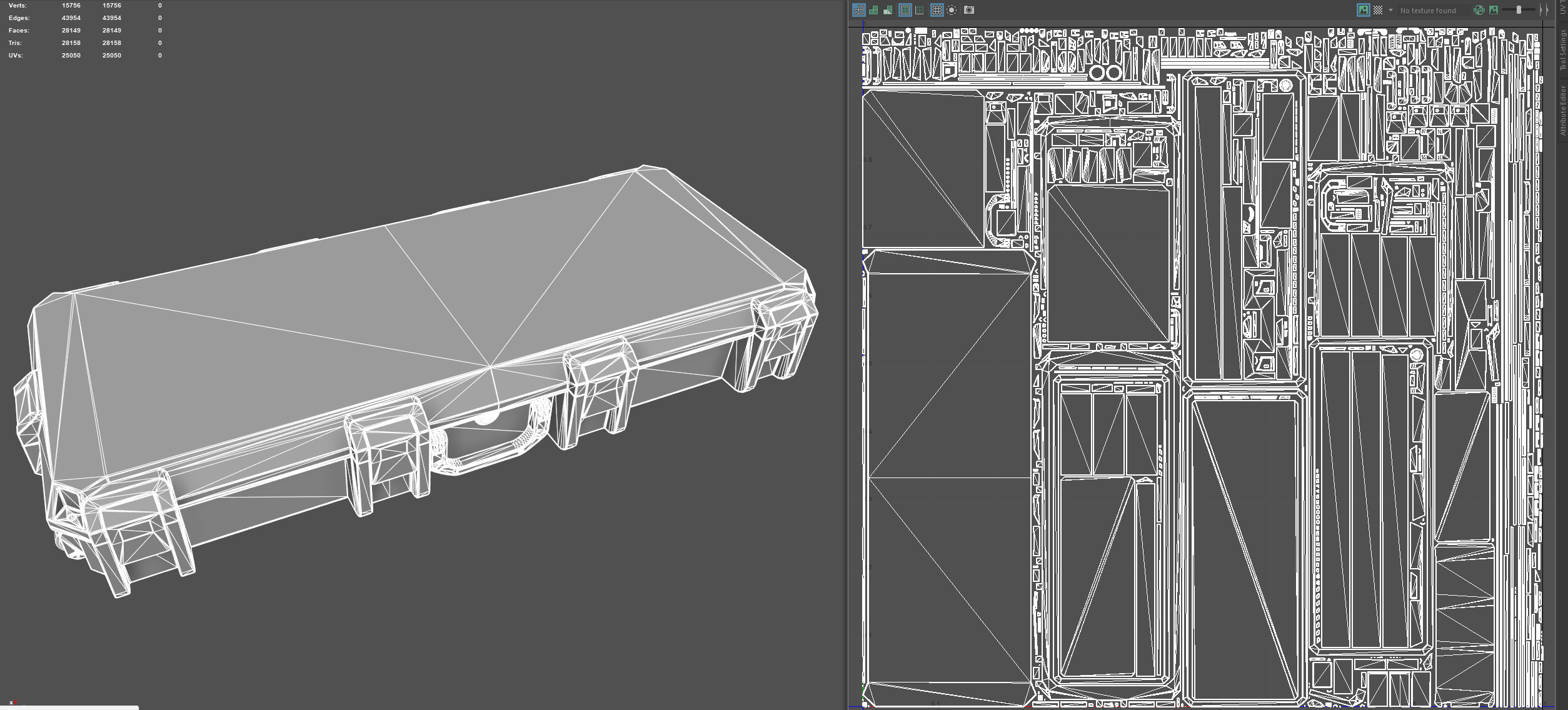Select the large top-left UV shell
This screenshot has height=710, width=1568.
[923, 169]
